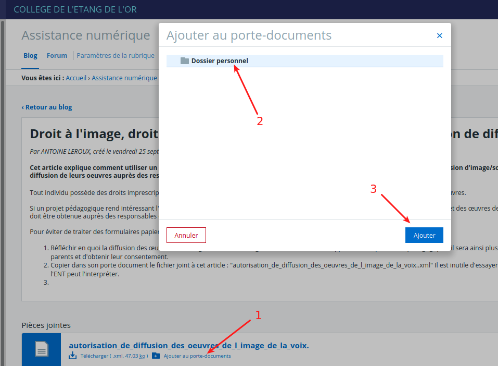Click the blue document thumbnail of the attachment
The image size is (498, 366).
pyautogui.click(x=42, y=349)
